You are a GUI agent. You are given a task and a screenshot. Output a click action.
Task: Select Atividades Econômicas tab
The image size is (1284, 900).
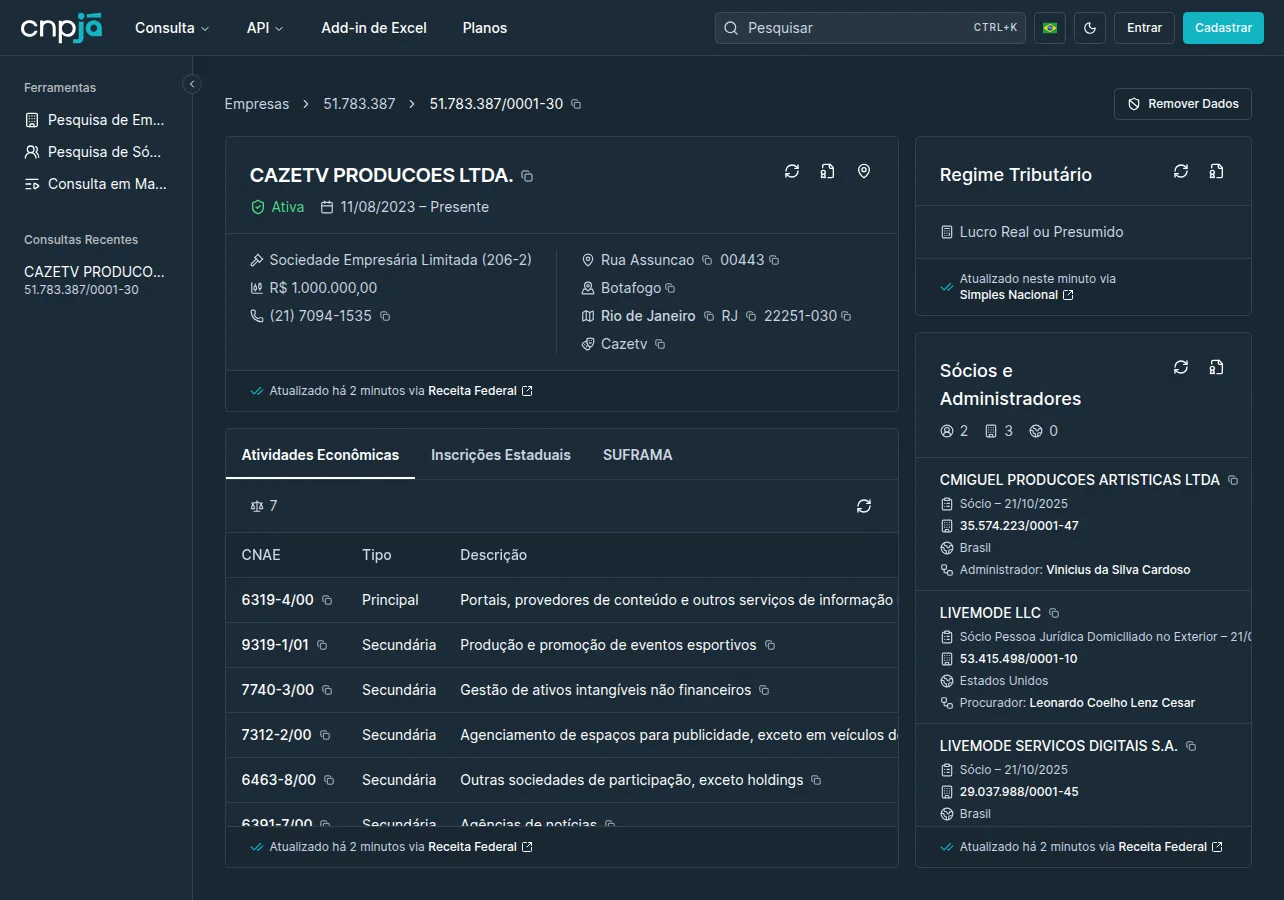click(x=320, y=455)
